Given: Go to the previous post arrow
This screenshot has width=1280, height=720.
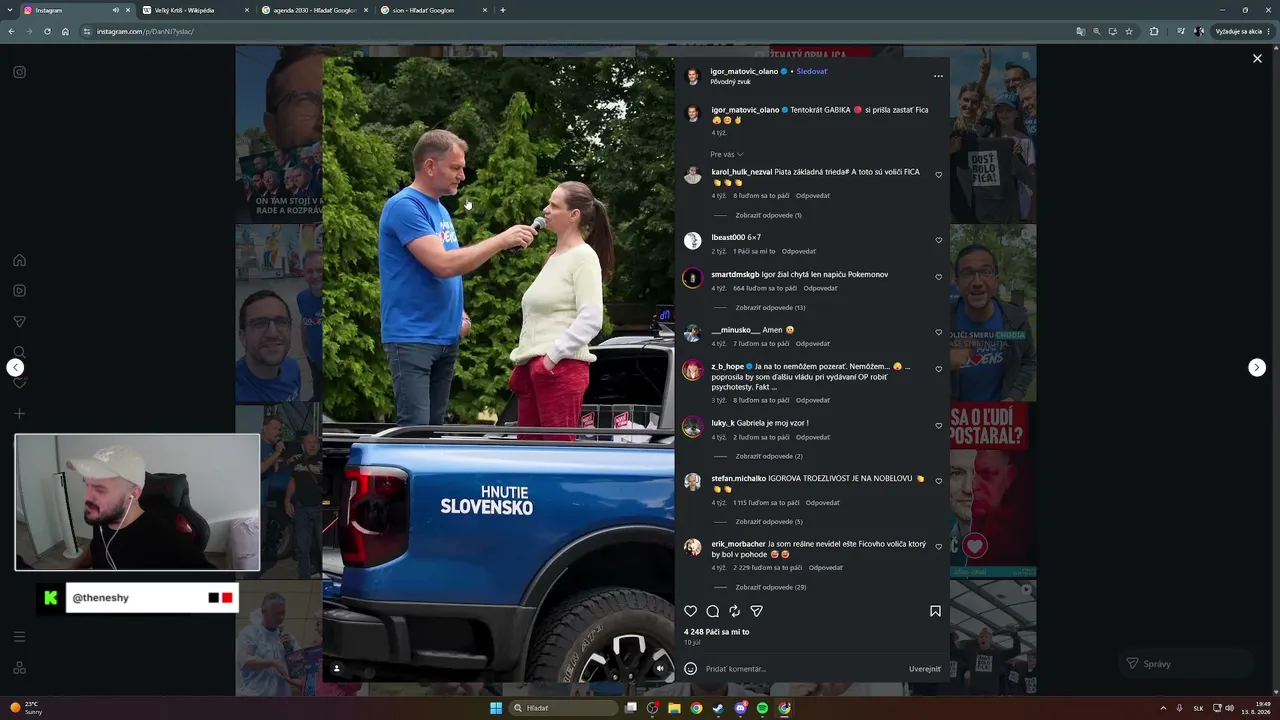Looking at the screenshot, I should click(15, 368).
